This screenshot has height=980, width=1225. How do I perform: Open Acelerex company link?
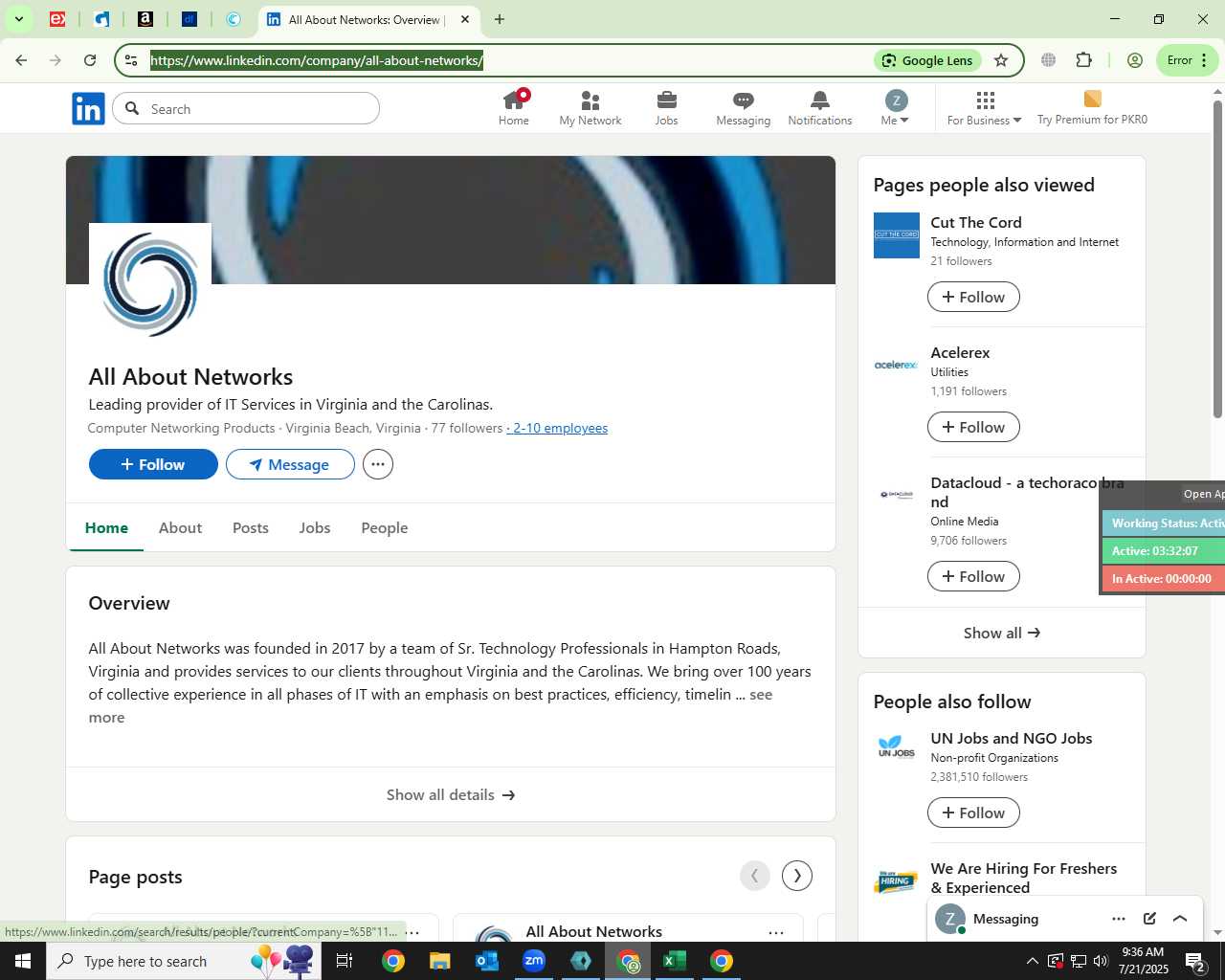(x=960, y=352)
